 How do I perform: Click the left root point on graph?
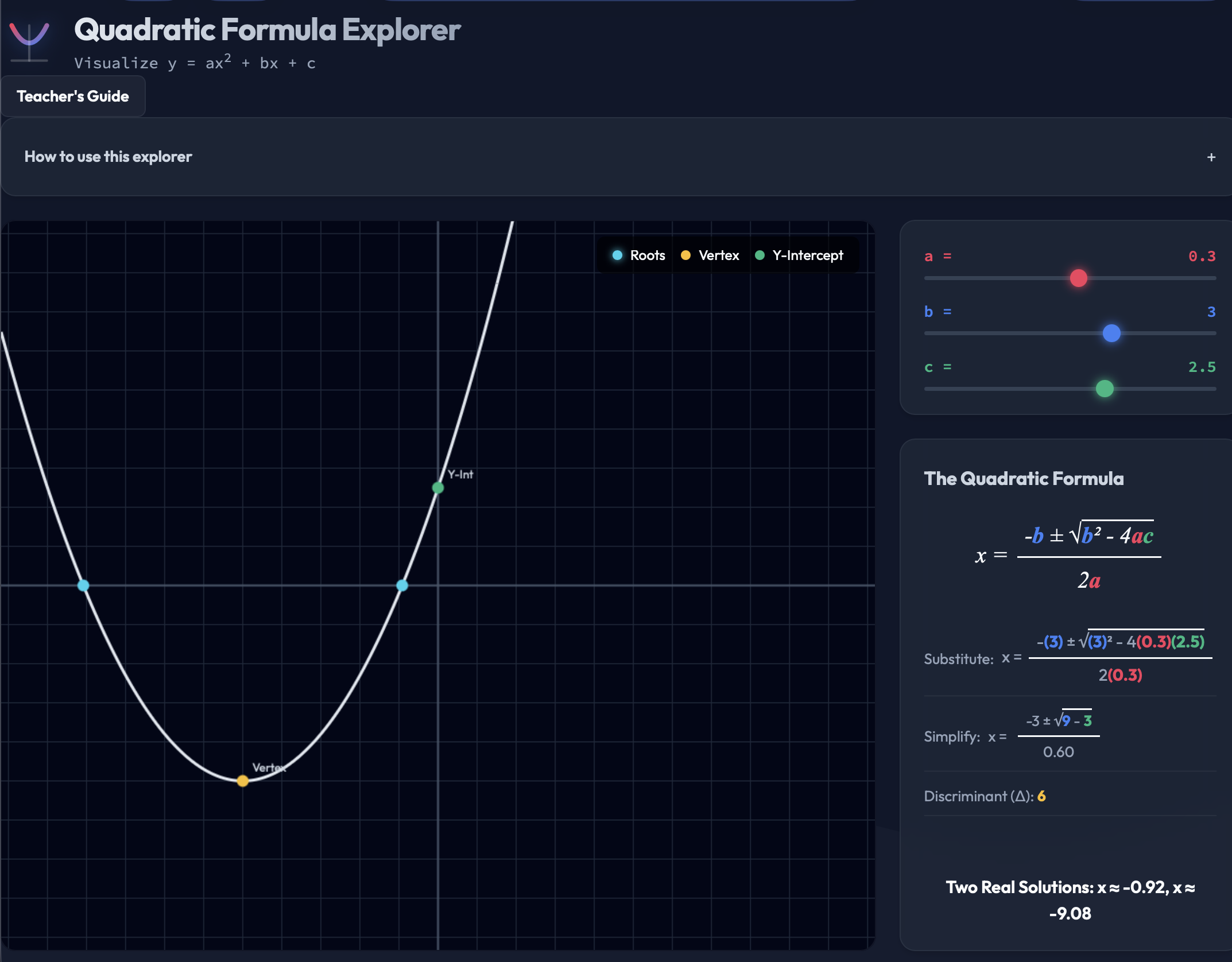click(x=83, y=585)
